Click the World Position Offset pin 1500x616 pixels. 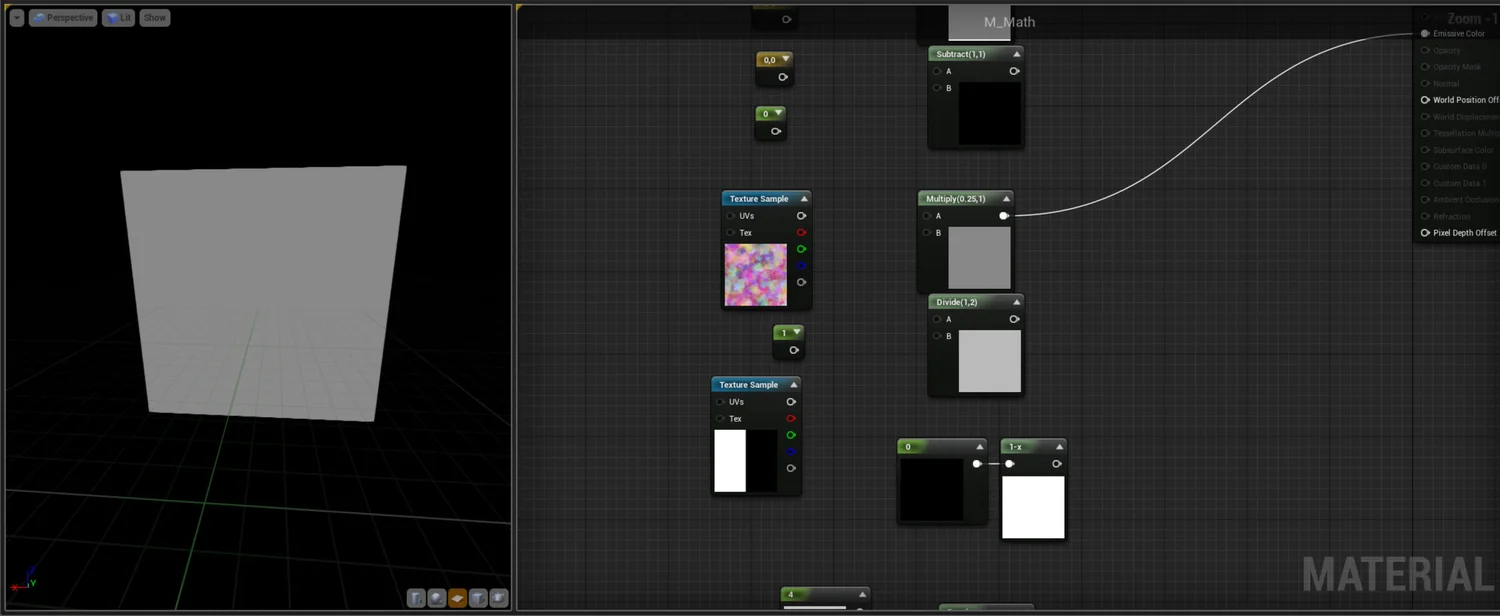(1426, 99)
